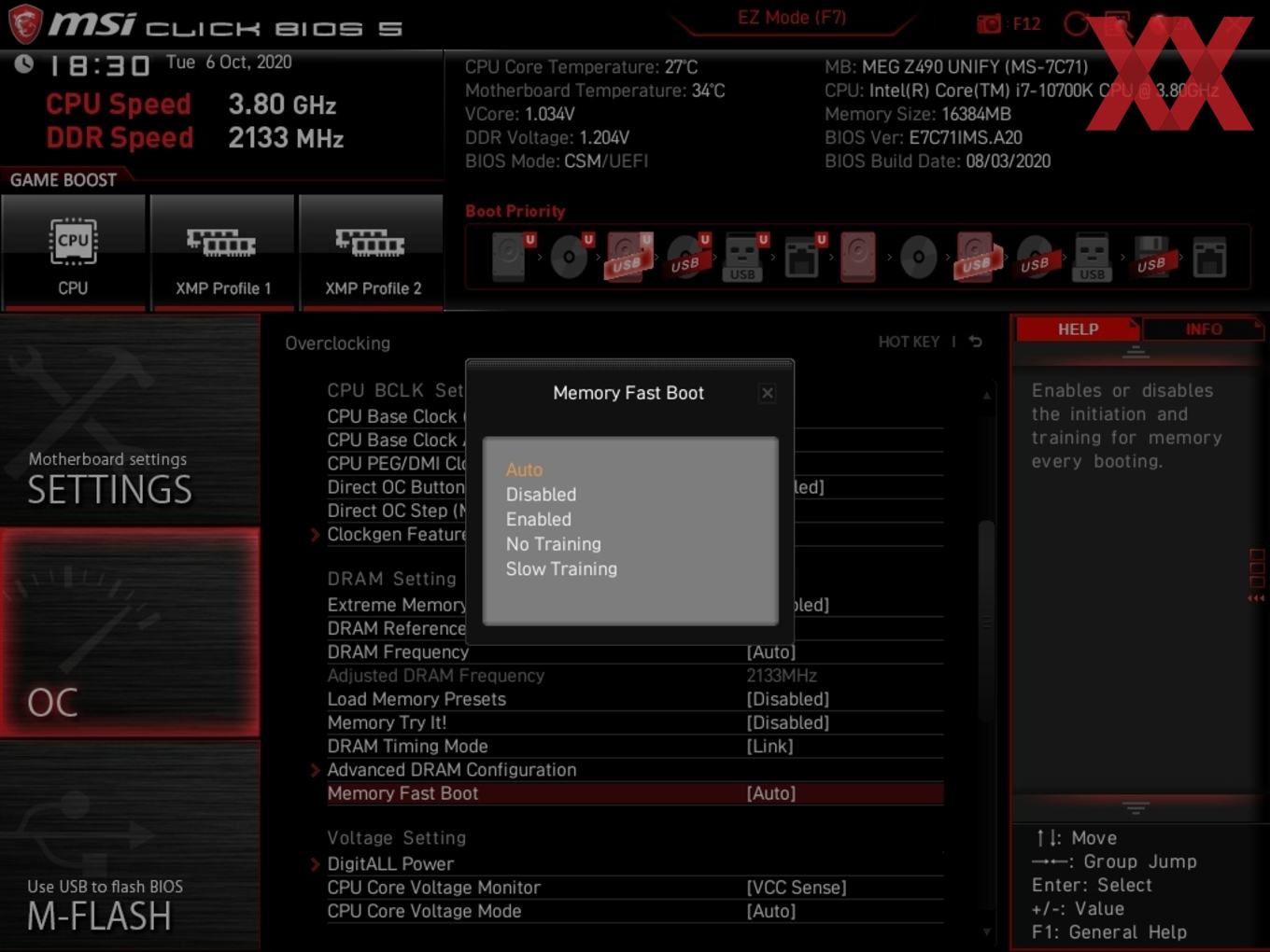The width and height of the screenshot is (1270, 952).
Task: Select legacy USB key boot icon
Action: (1092, 257)
